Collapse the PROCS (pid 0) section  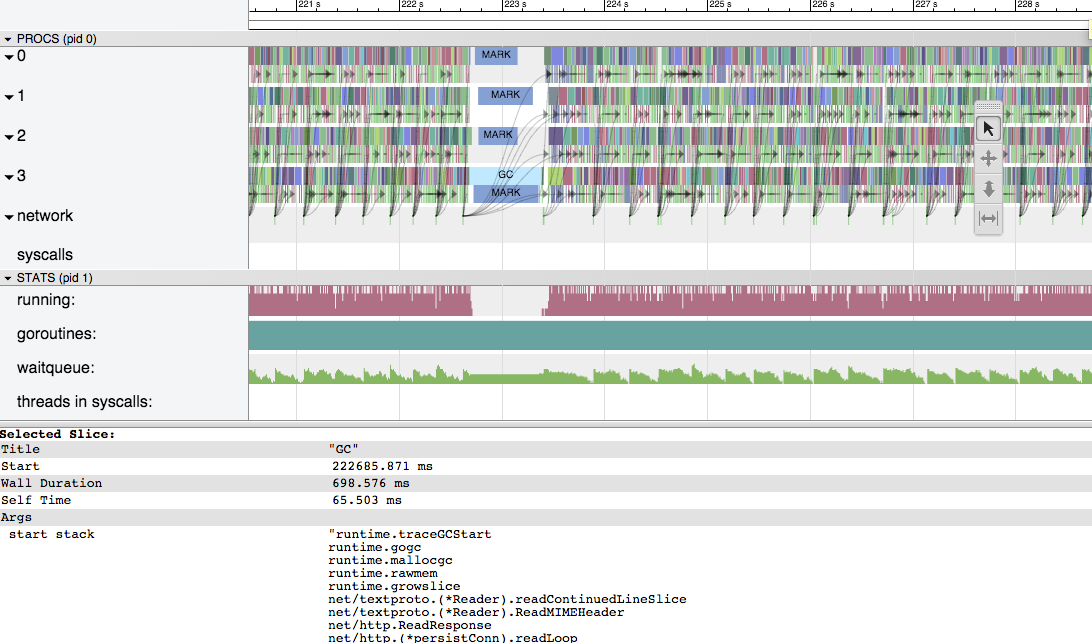click(x=8, y=39)
